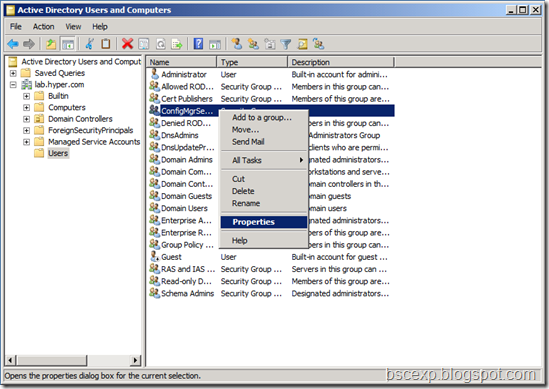Viewport: 549px width, 389px height.
Task: Expand the Computers container
Action: [x=26, y=107]
